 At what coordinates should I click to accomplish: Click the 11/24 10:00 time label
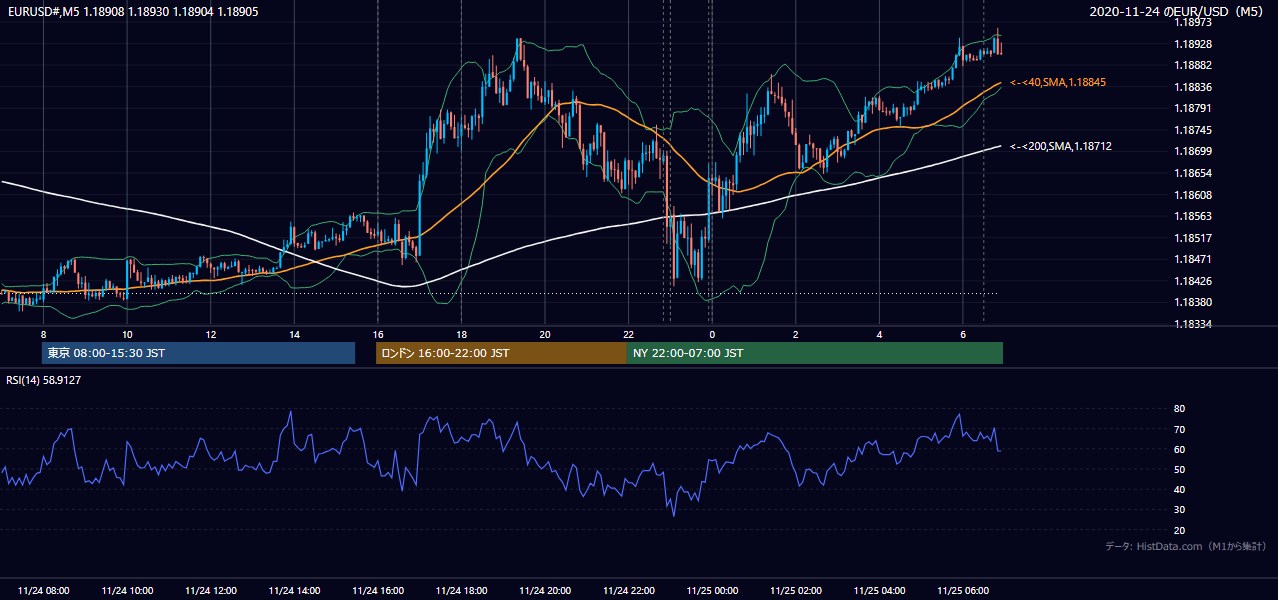pos(127,590)
